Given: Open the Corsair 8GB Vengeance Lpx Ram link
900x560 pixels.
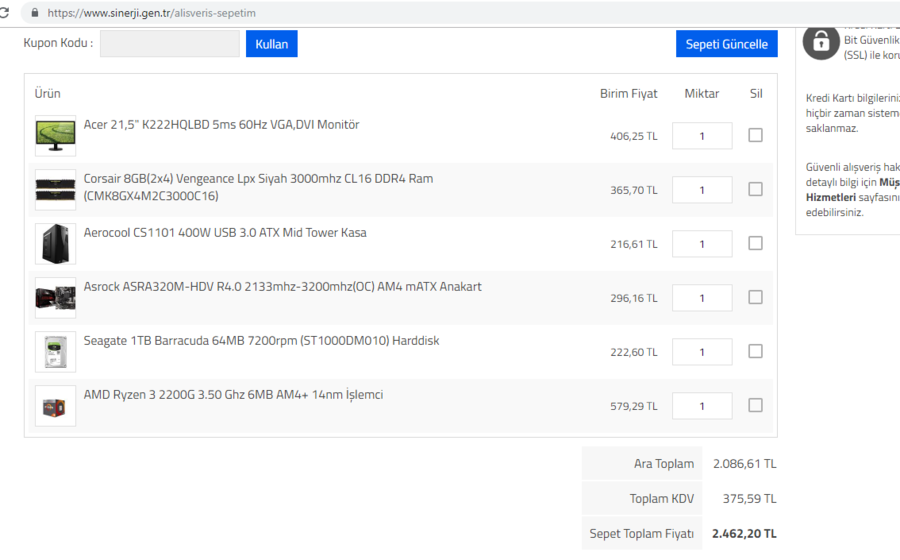Looking at the screenshot, I should coord(258,187).
